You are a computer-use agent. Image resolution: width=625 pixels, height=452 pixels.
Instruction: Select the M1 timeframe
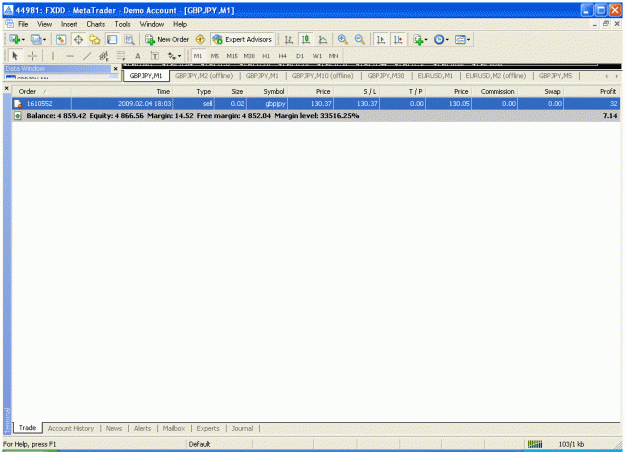coord(198,56)
